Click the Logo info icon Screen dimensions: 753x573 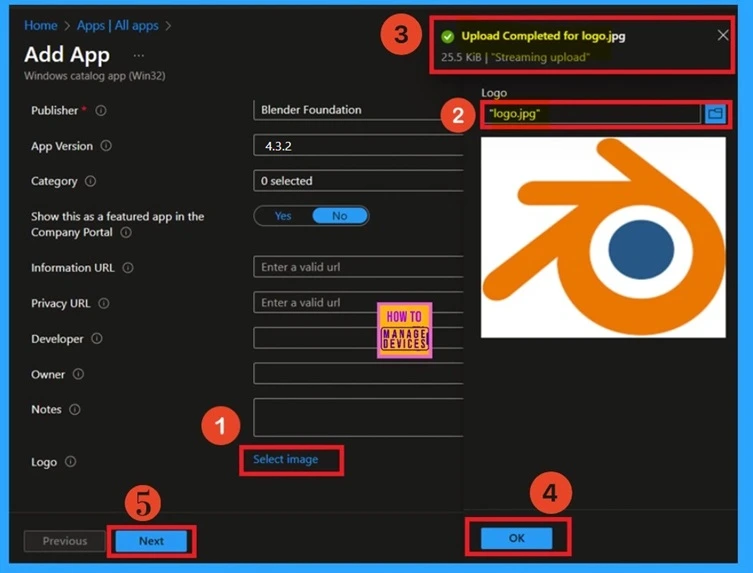click(x=70, y=462)
